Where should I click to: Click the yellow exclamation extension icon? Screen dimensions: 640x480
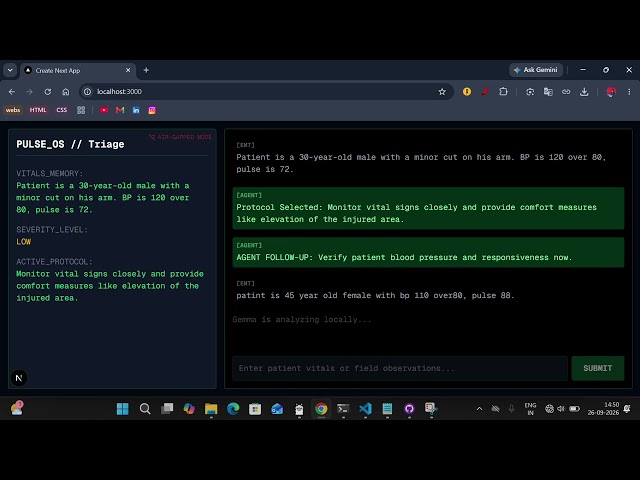(467, 92)
